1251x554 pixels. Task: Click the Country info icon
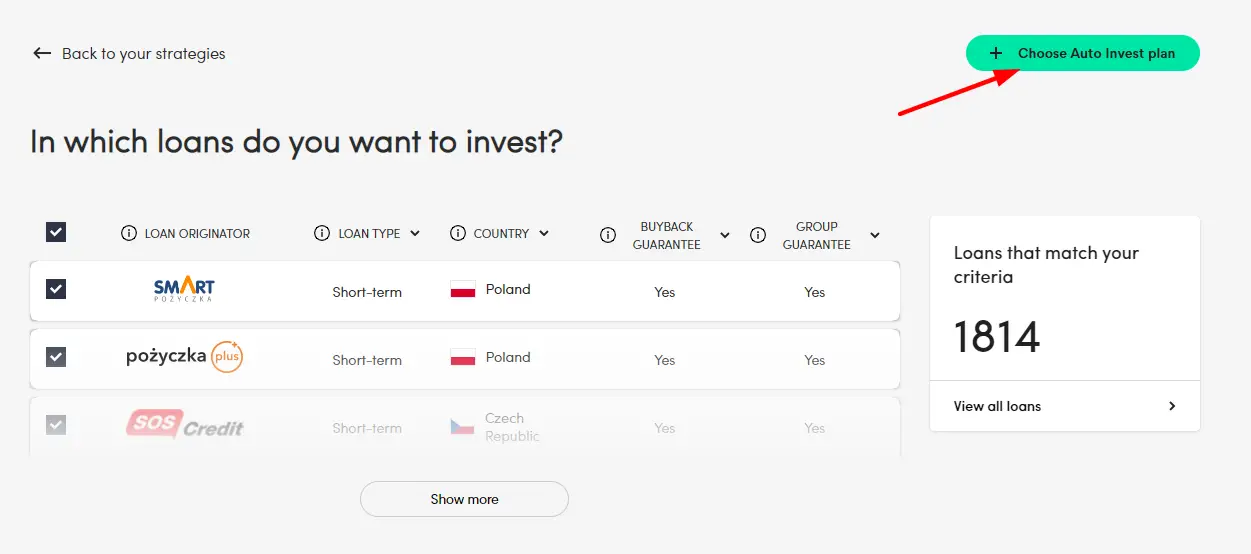pos(458,233)
